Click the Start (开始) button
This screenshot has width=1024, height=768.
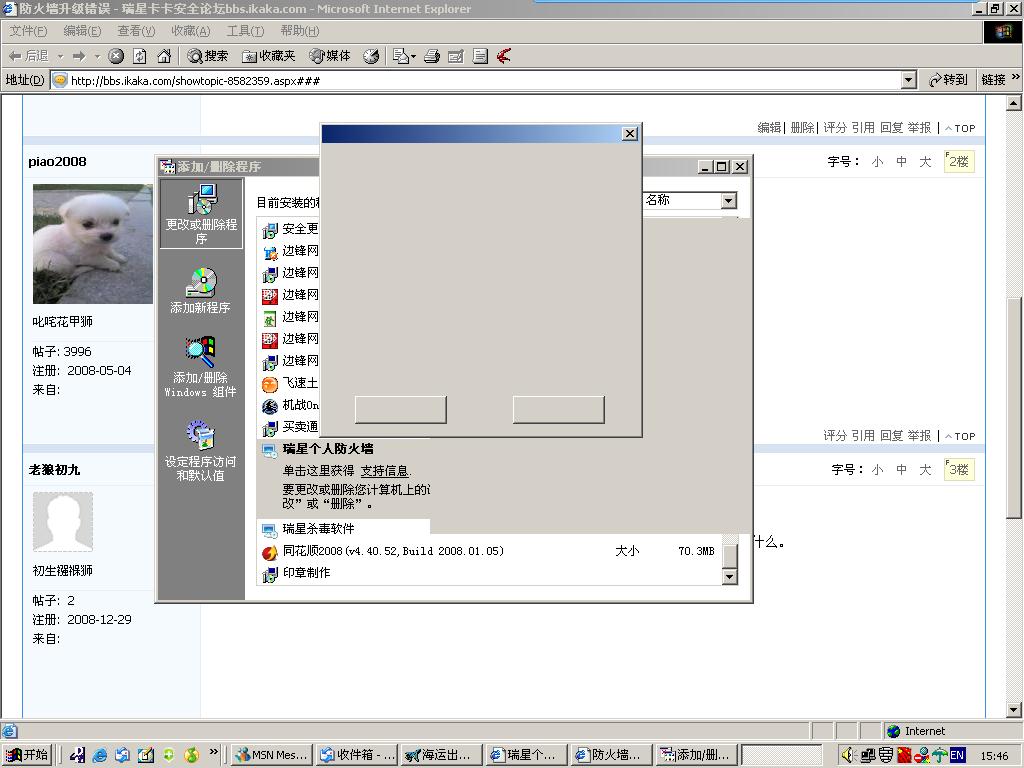pos(27,755)
